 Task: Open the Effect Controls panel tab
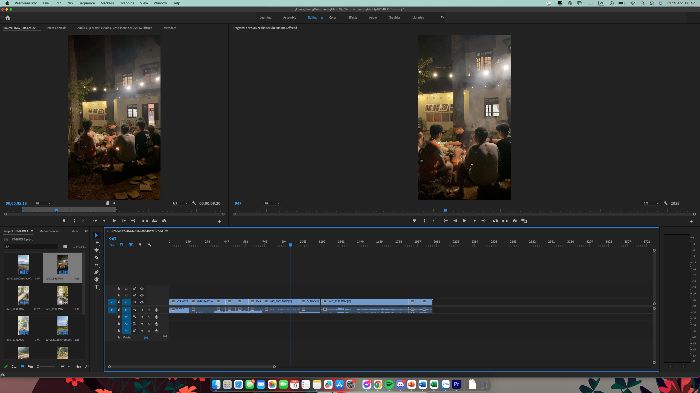click(x=56, y=28)
